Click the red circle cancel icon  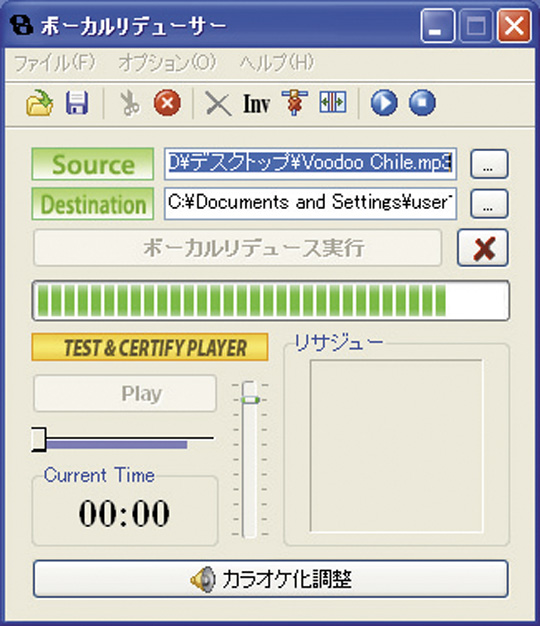[167, 103]
